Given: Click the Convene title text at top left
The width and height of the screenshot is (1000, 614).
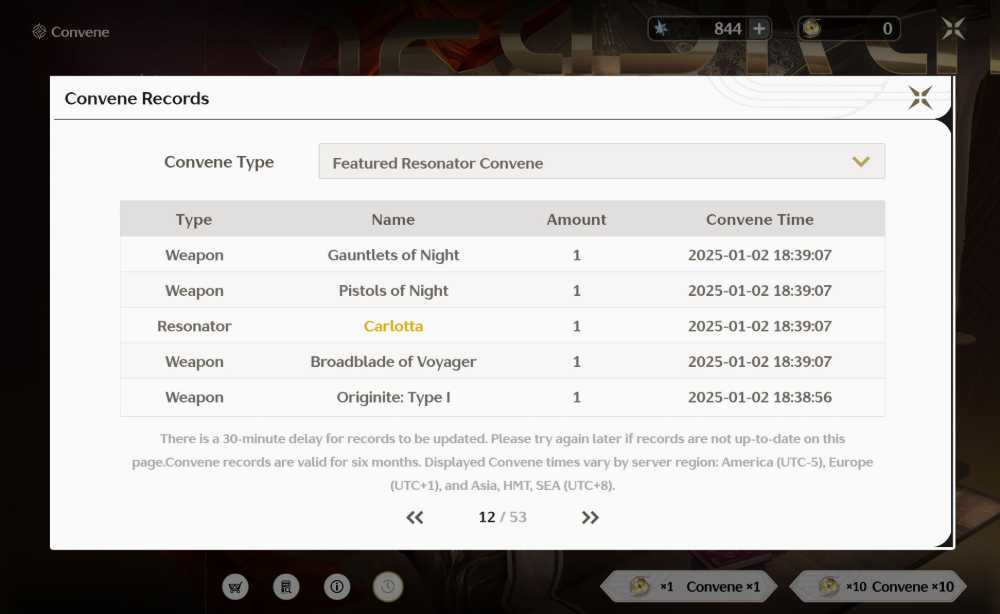Looking at the screenshot, I should click(x=80, y=32).
